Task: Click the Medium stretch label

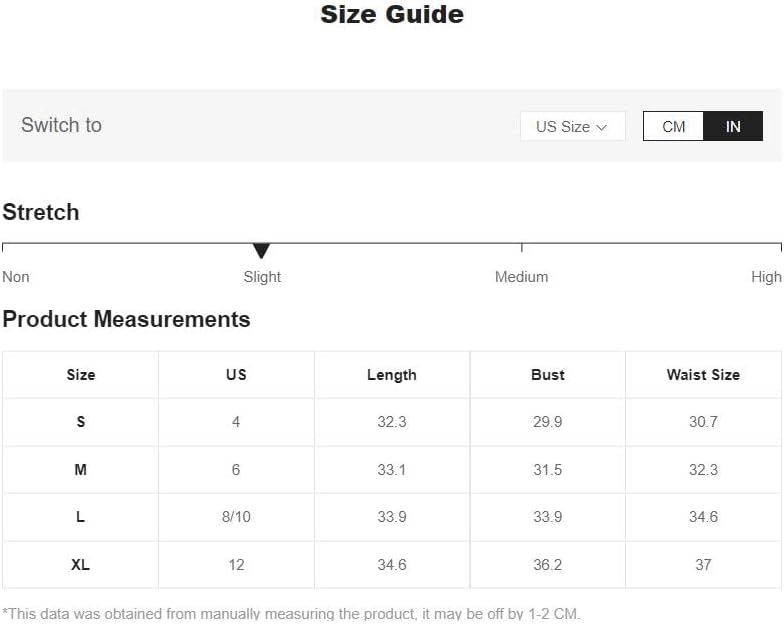Action: coord(521,277)
